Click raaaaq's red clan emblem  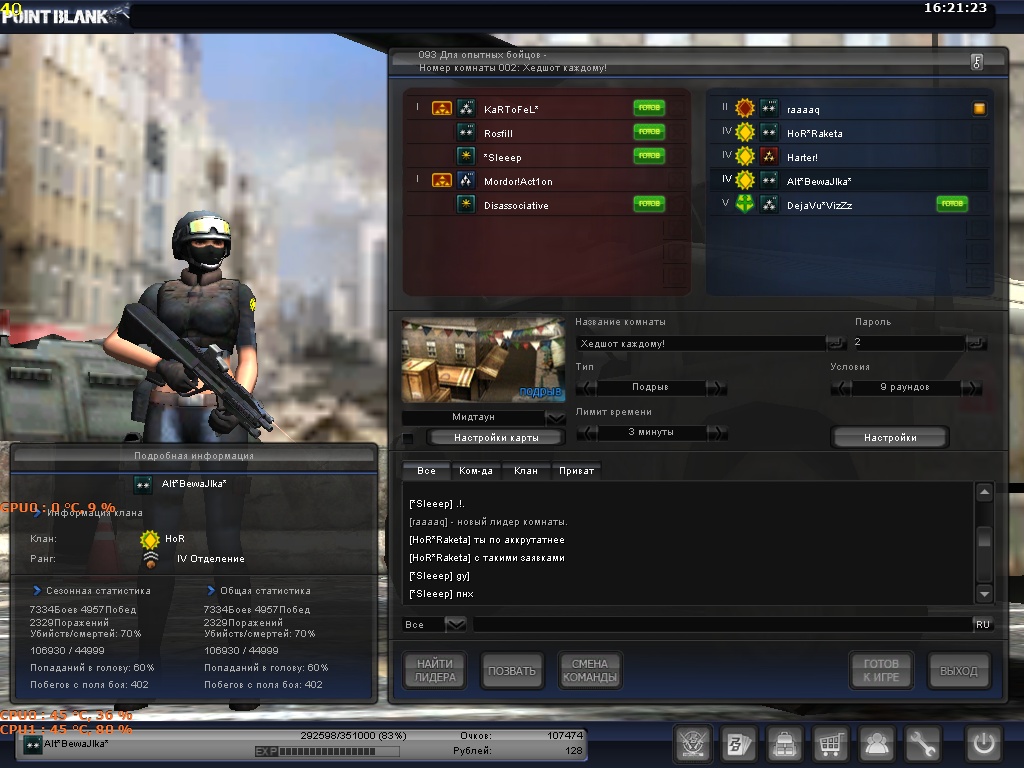(744, 108)
